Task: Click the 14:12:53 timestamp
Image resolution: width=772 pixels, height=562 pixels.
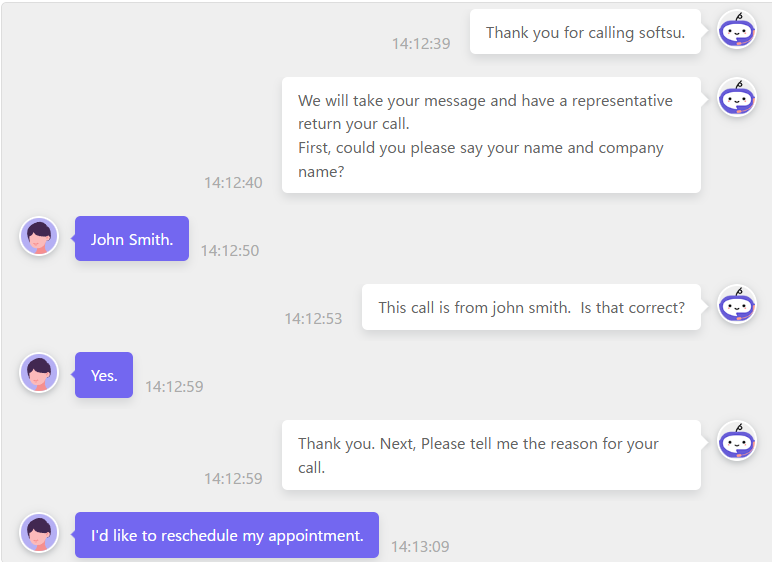Action: point(313,319)
